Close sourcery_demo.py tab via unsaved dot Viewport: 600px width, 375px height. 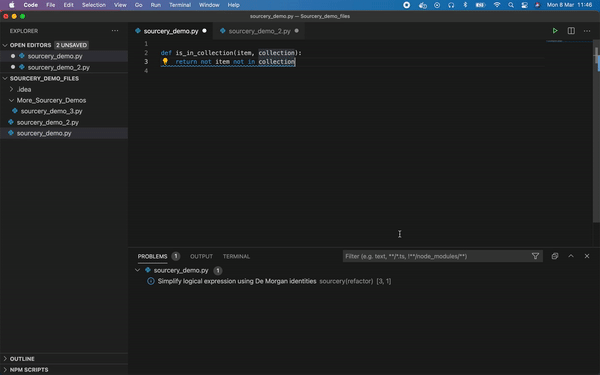pyautogui.click(x=204, y=31)
